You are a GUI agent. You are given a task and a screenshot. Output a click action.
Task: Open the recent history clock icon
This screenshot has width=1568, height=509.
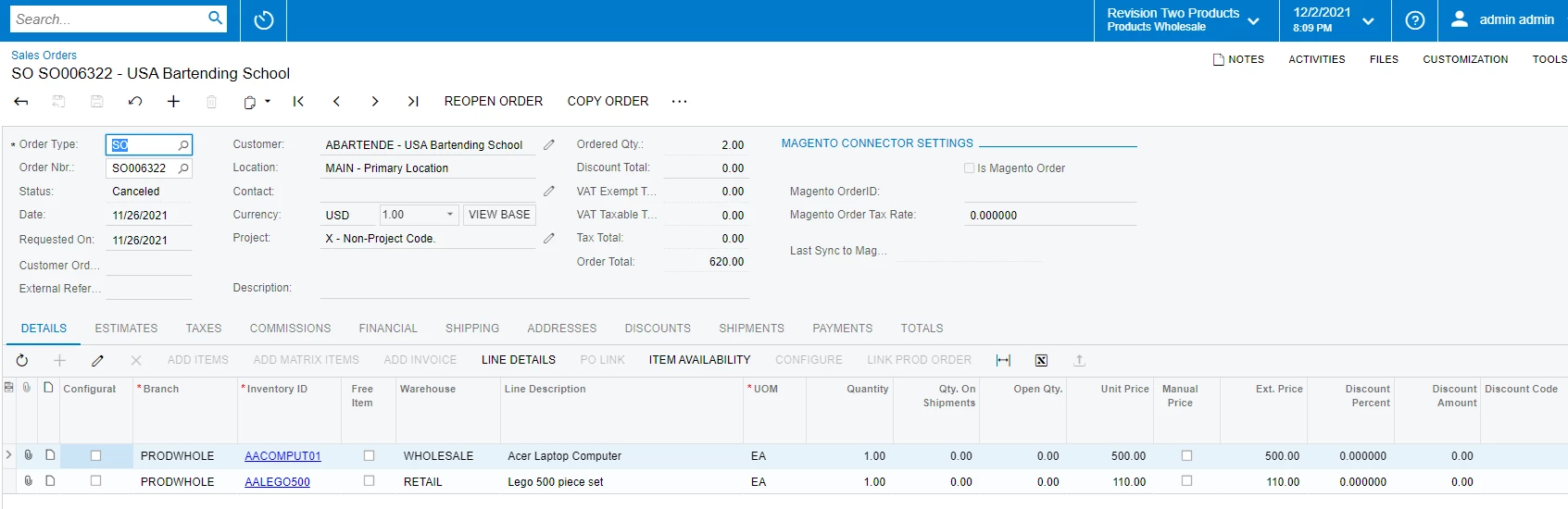tap(264, 20)
